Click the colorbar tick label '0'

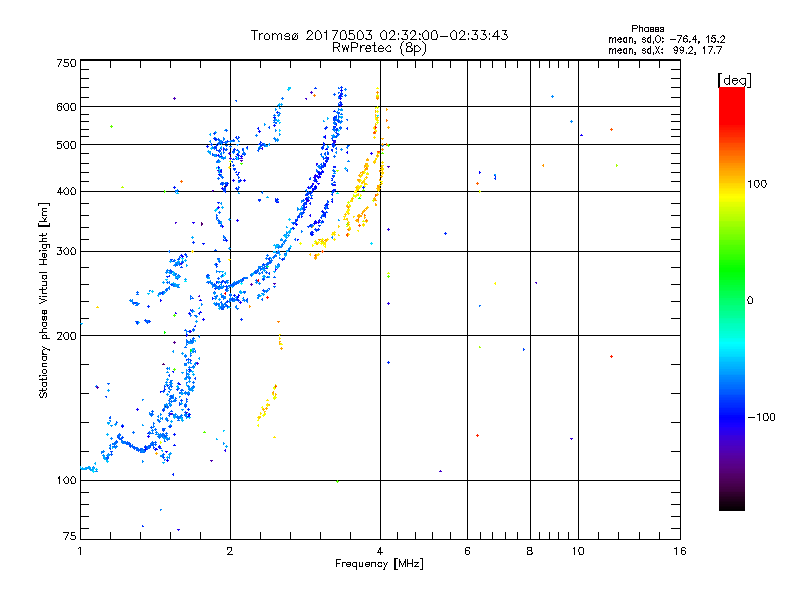pyautogui.click(x=750, y=301)
